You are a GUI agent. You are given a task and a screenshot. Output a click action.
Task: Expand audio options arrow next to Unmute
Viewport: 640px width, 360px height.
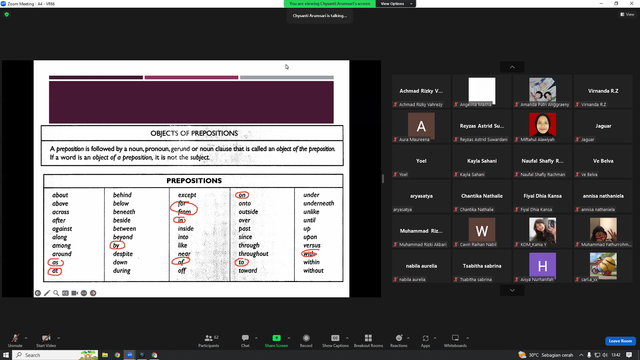(x=26, y=338)
